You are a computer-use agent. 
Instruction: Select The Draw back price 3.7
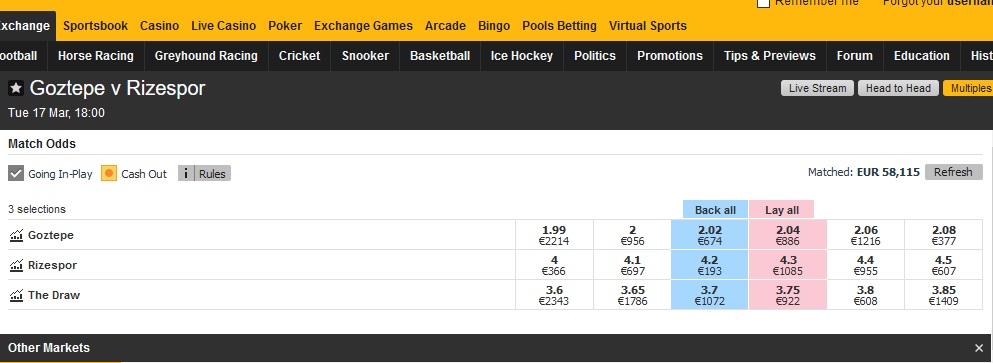coord(709,295)
